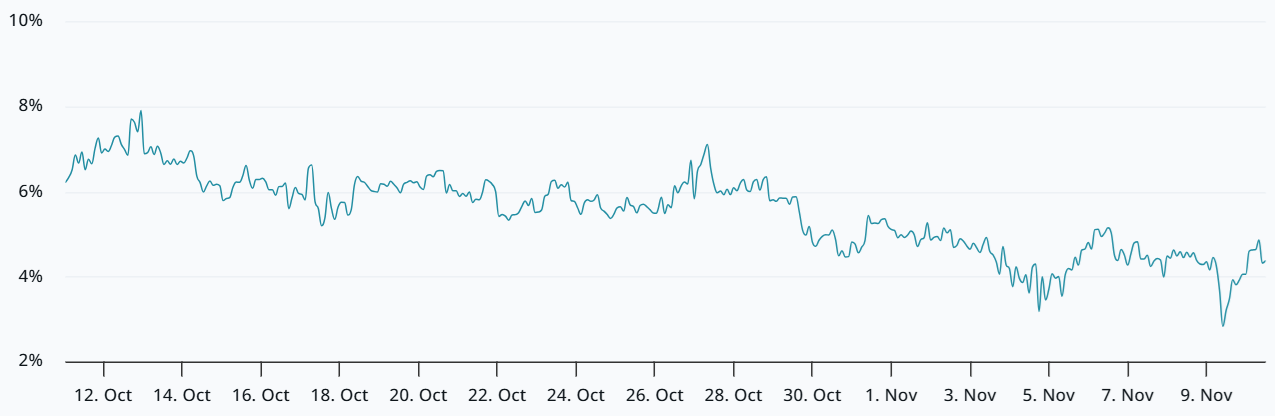Click the 28. Oct date label

pos(733,395)
